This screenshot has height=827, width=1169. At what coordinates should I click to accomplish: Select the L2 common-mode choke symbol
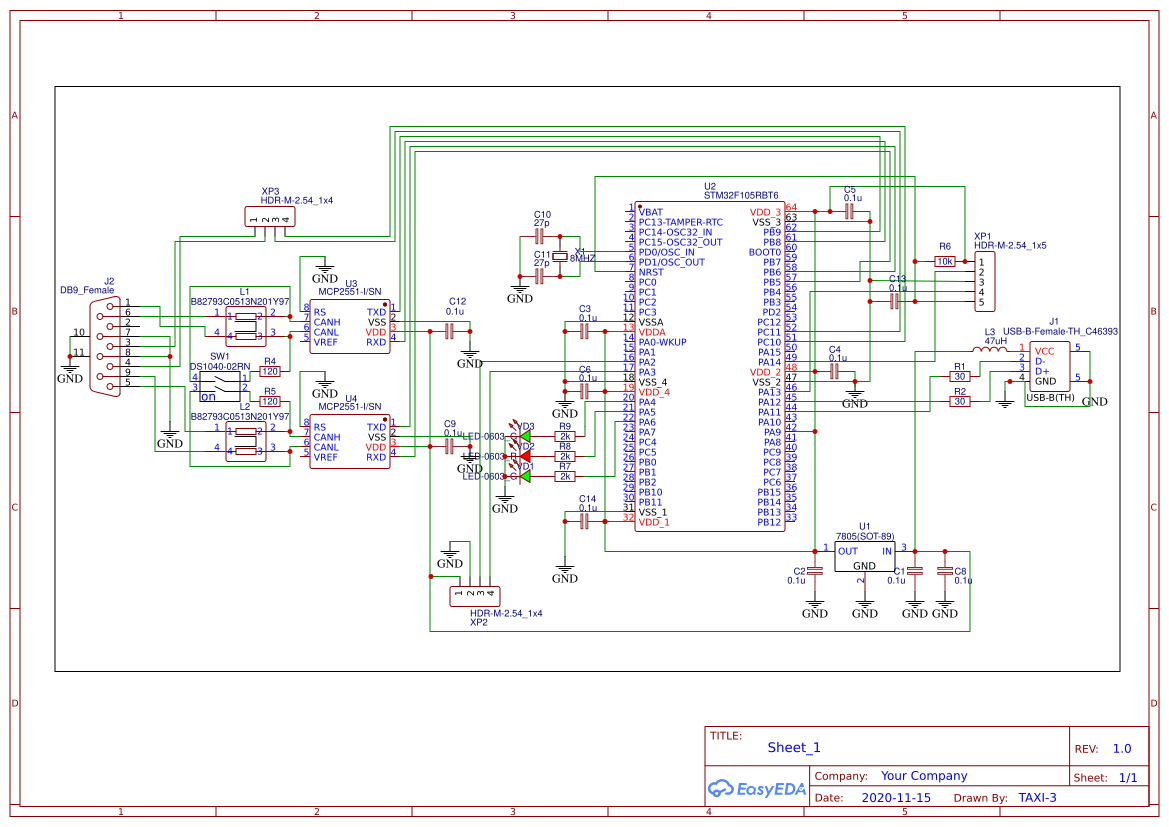point(245,441)
